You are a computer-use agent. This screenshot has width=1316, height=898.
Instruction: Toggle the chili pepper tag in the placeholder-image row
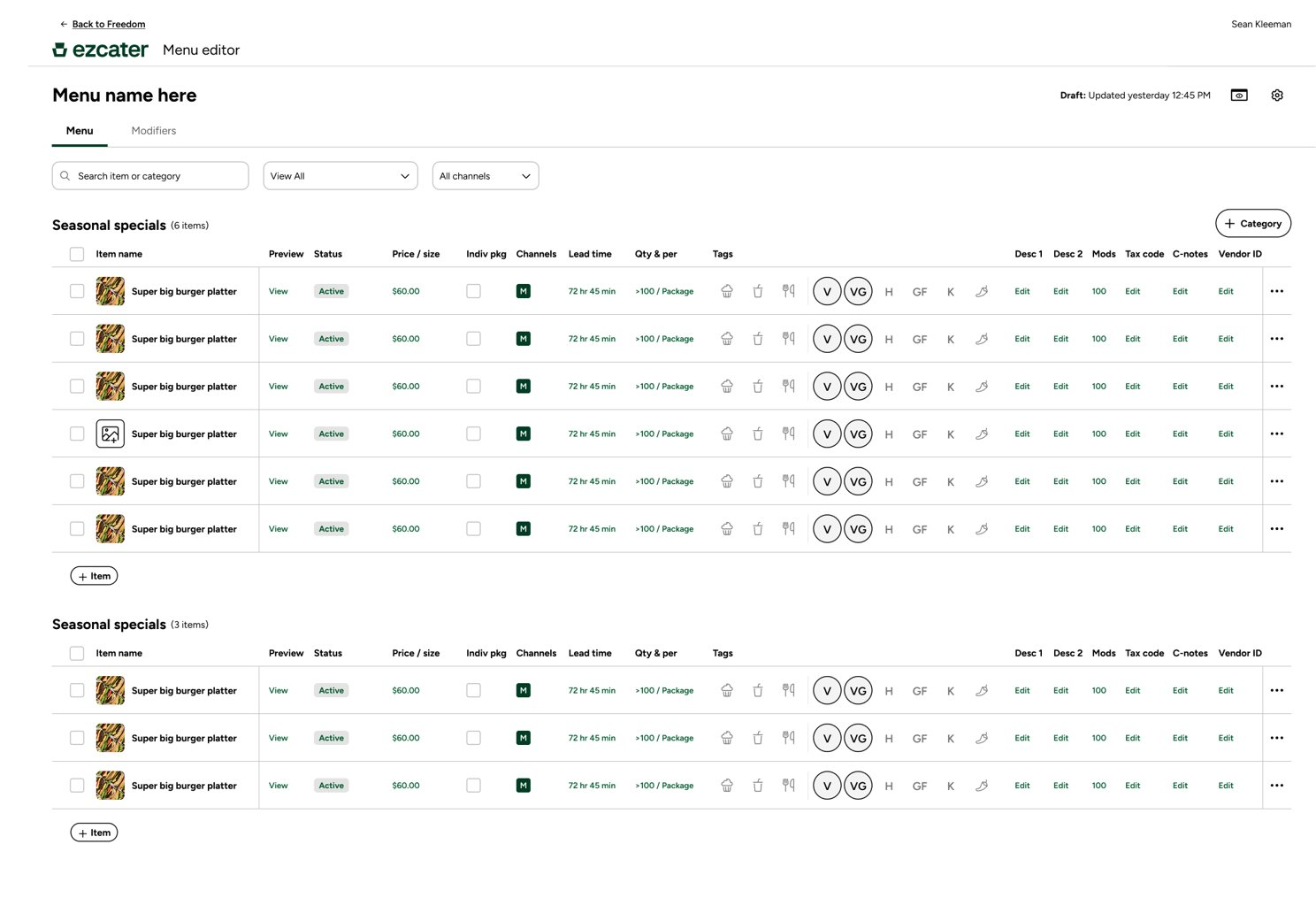click(982, 434)
